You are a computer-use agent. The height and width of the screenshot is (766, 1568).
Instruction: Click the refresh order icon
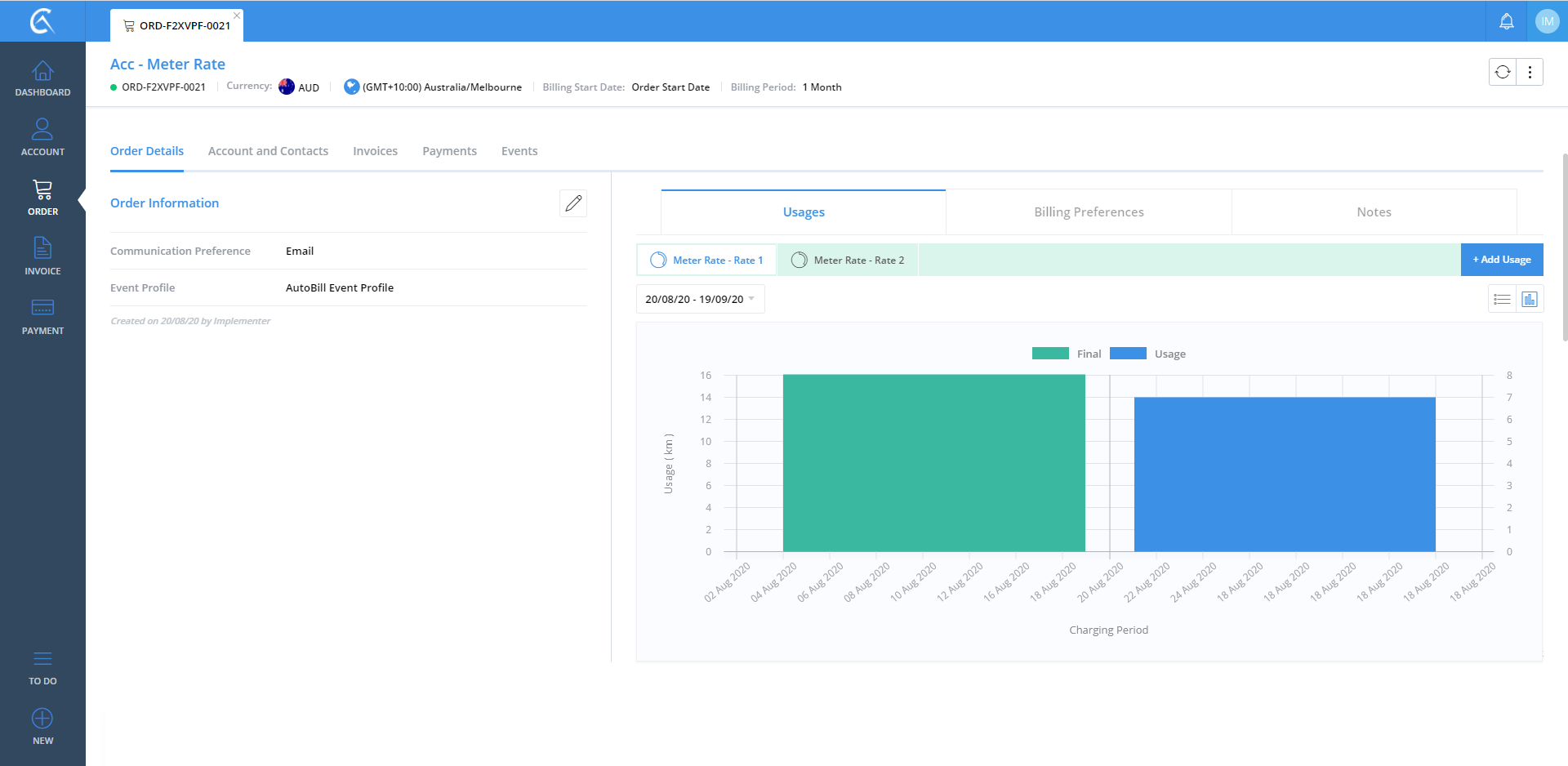pyautogui.click(x=1503, y=72)
